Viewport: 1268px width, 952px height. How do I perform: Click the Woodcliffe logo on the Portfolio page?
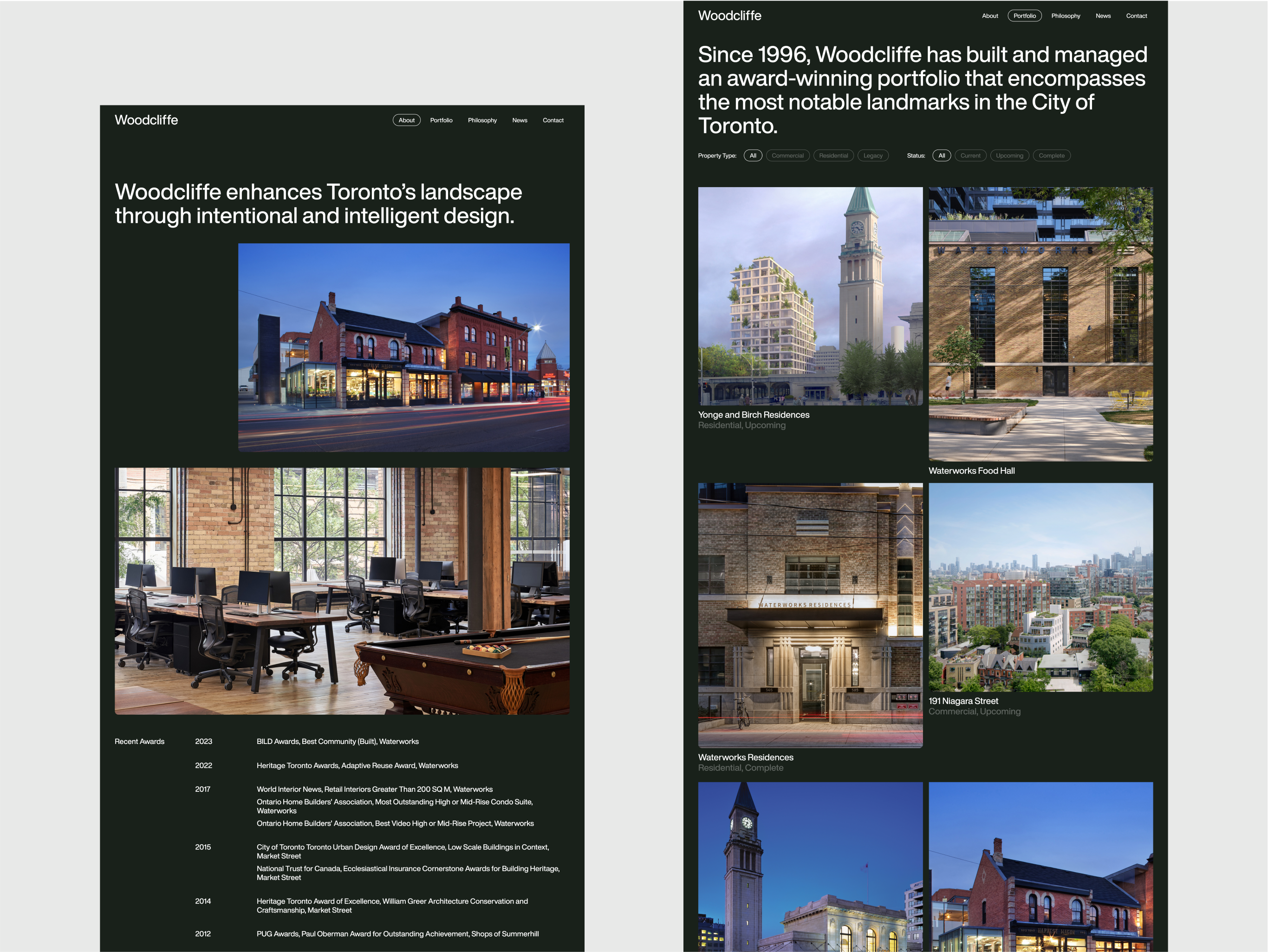pyautogui.click(x=729, y=15)
